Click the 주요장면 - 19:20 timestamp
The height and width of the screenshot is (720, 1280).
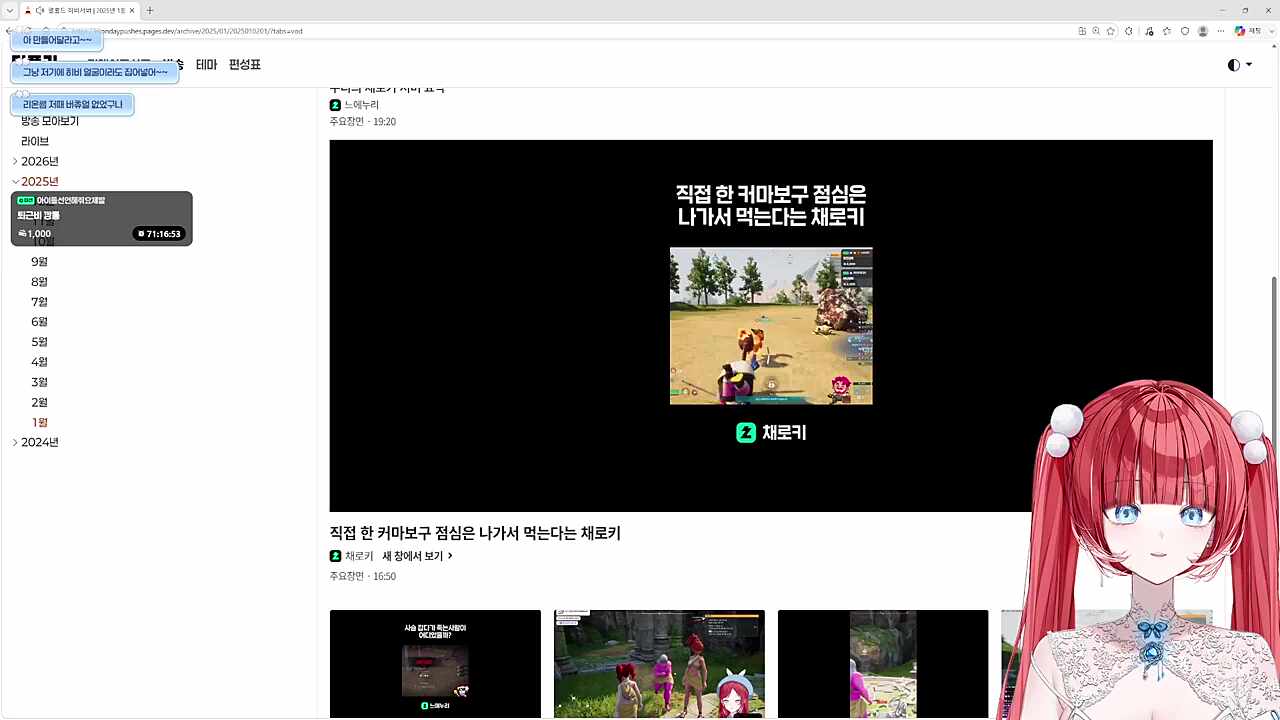[363, 122]
